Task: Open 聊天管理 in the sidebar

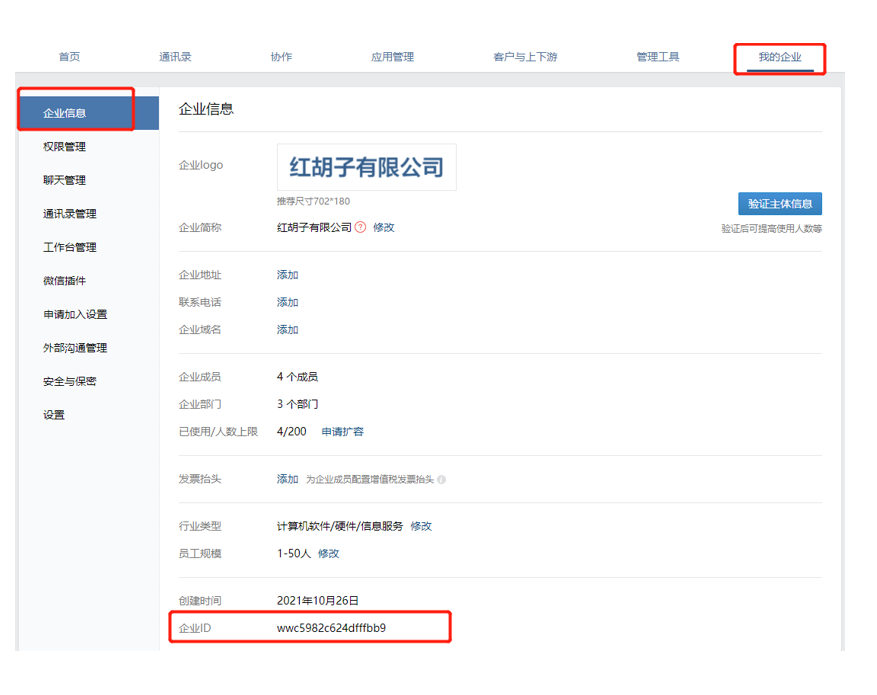Action: (64, 180)
